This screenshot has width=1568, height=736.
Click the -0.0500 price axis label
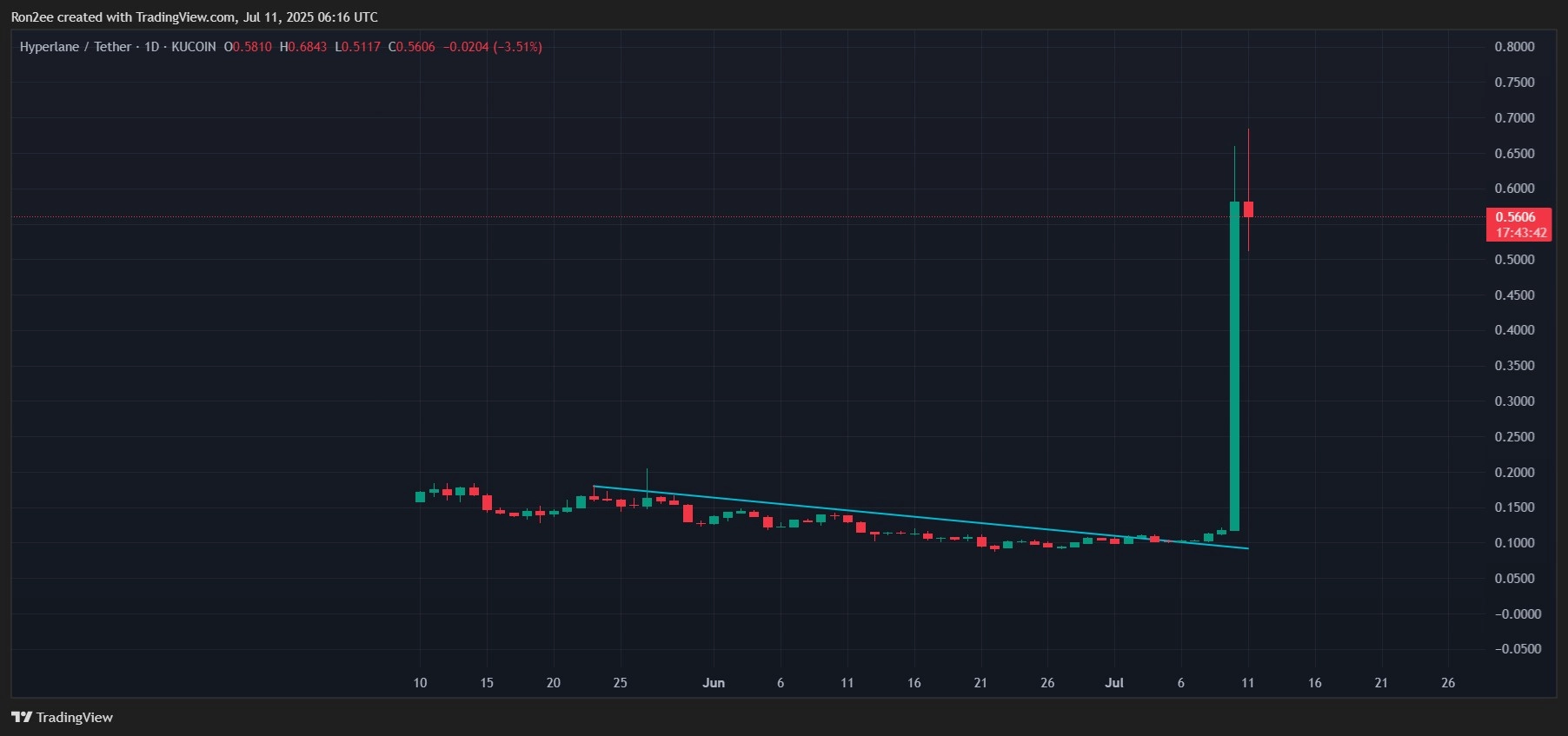click(1517, 649)
